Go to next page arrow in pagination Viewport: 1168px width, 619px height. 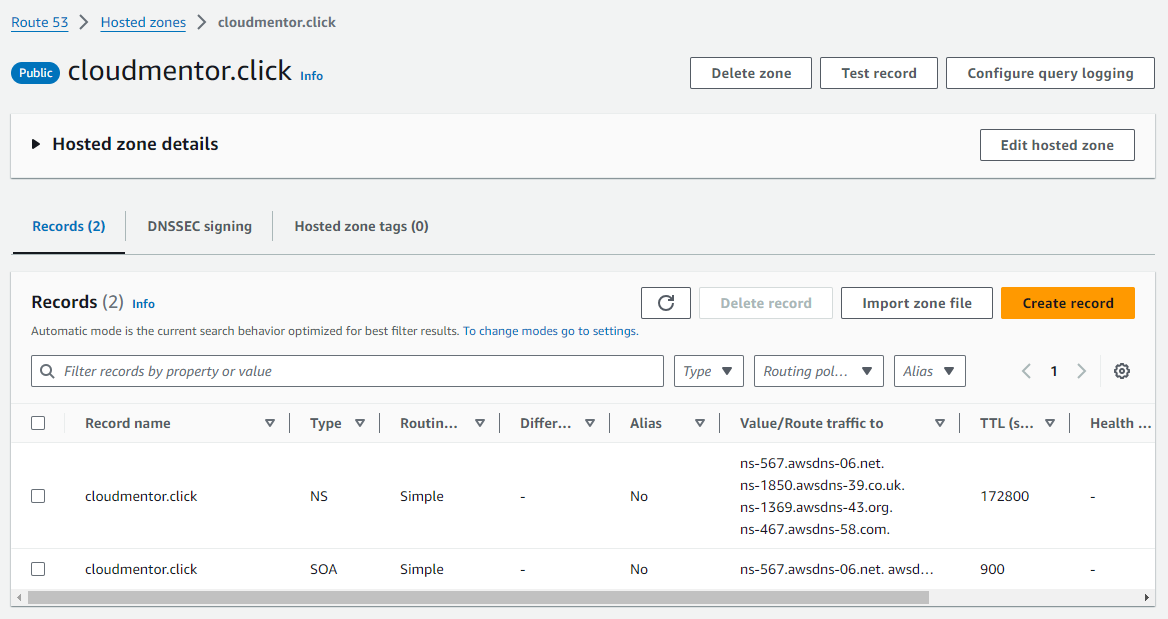click(x=1081, y=371)
